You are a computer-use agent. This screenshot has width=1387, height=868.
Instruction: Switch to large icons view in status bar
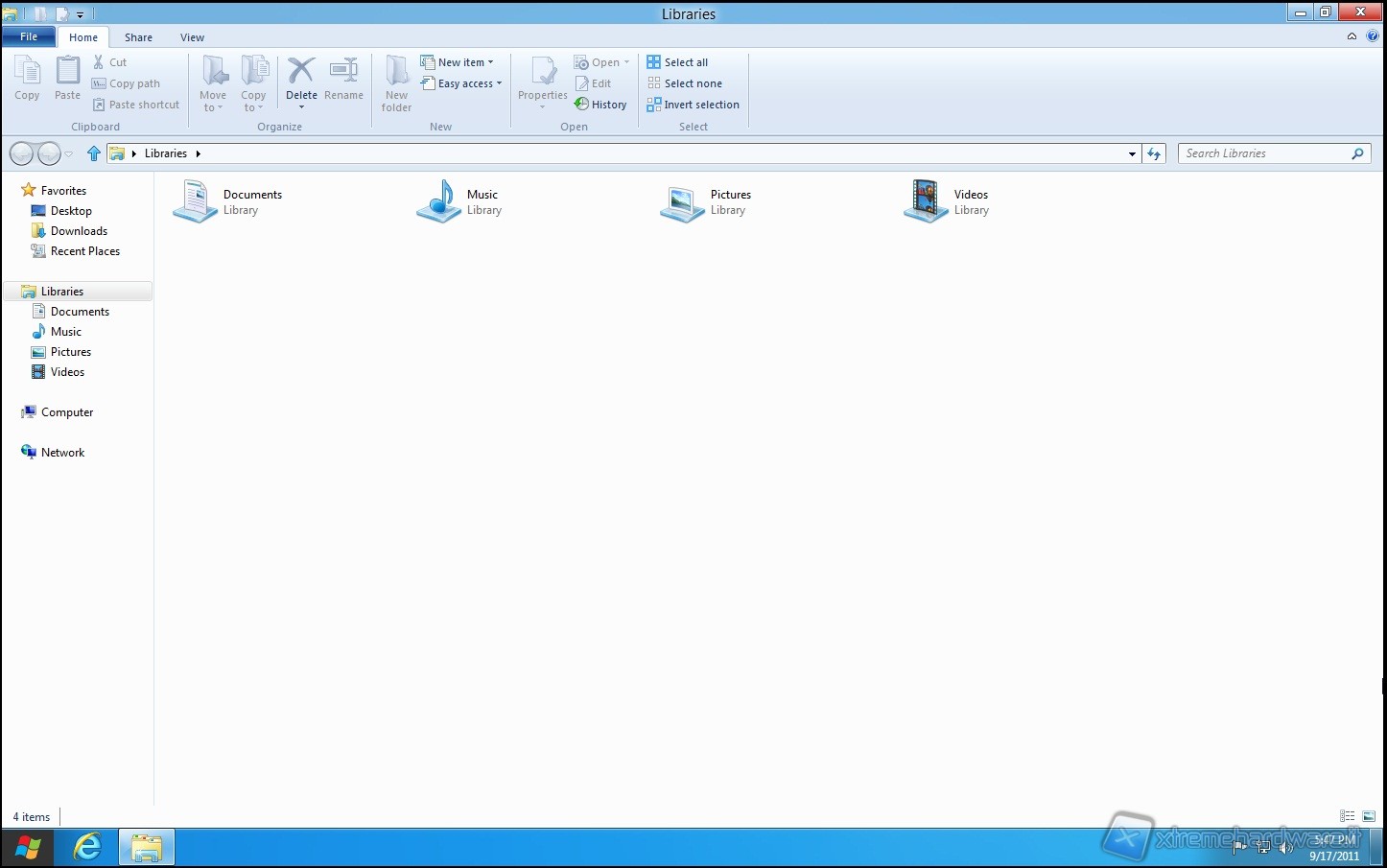click(1369, 816)
